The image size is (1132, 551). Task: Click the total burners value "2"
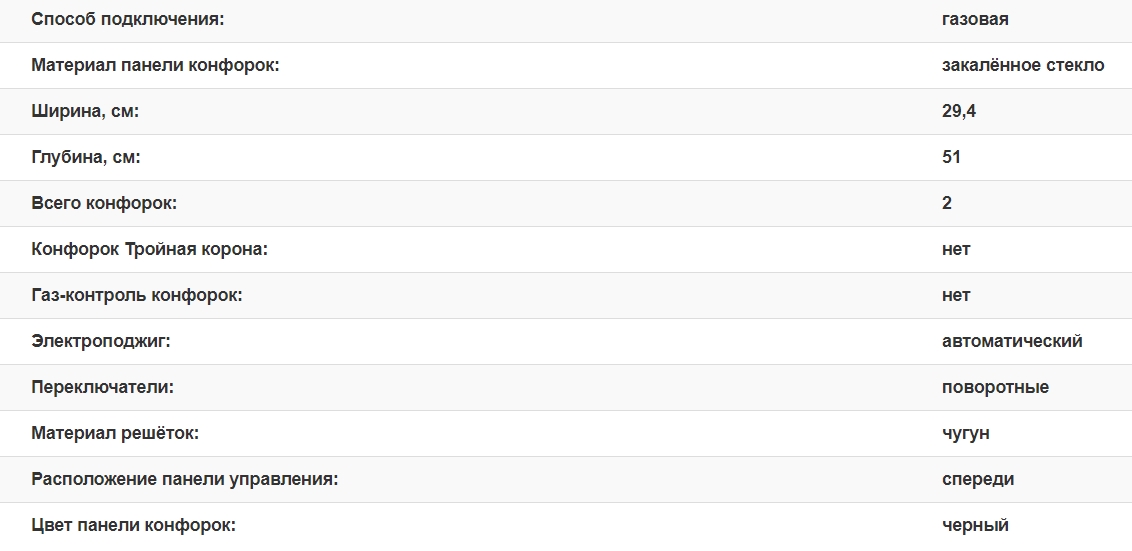947,203
